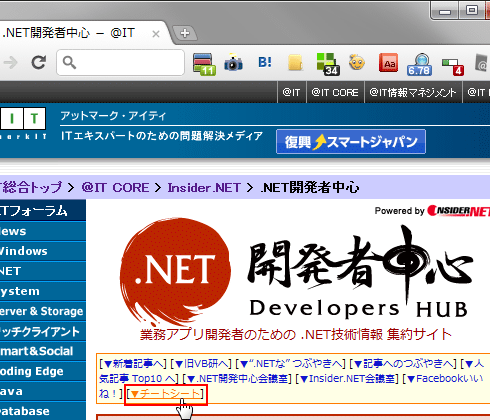Image resolution: width=490 pixels, height=420 pixels.
Task: Click the ▼チートシート link
Action: click(x=165, y=394)
